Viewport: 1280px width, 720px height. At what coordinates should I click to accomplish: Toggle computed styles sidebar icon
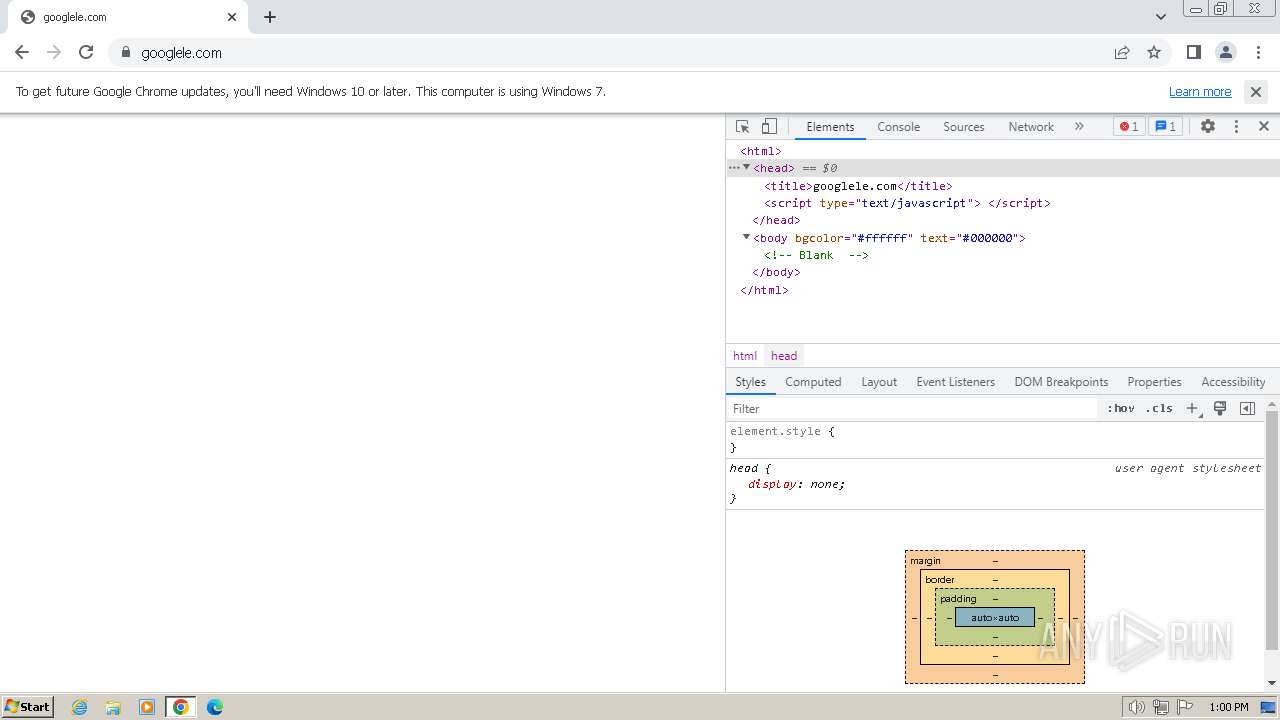pos(1247,408)
